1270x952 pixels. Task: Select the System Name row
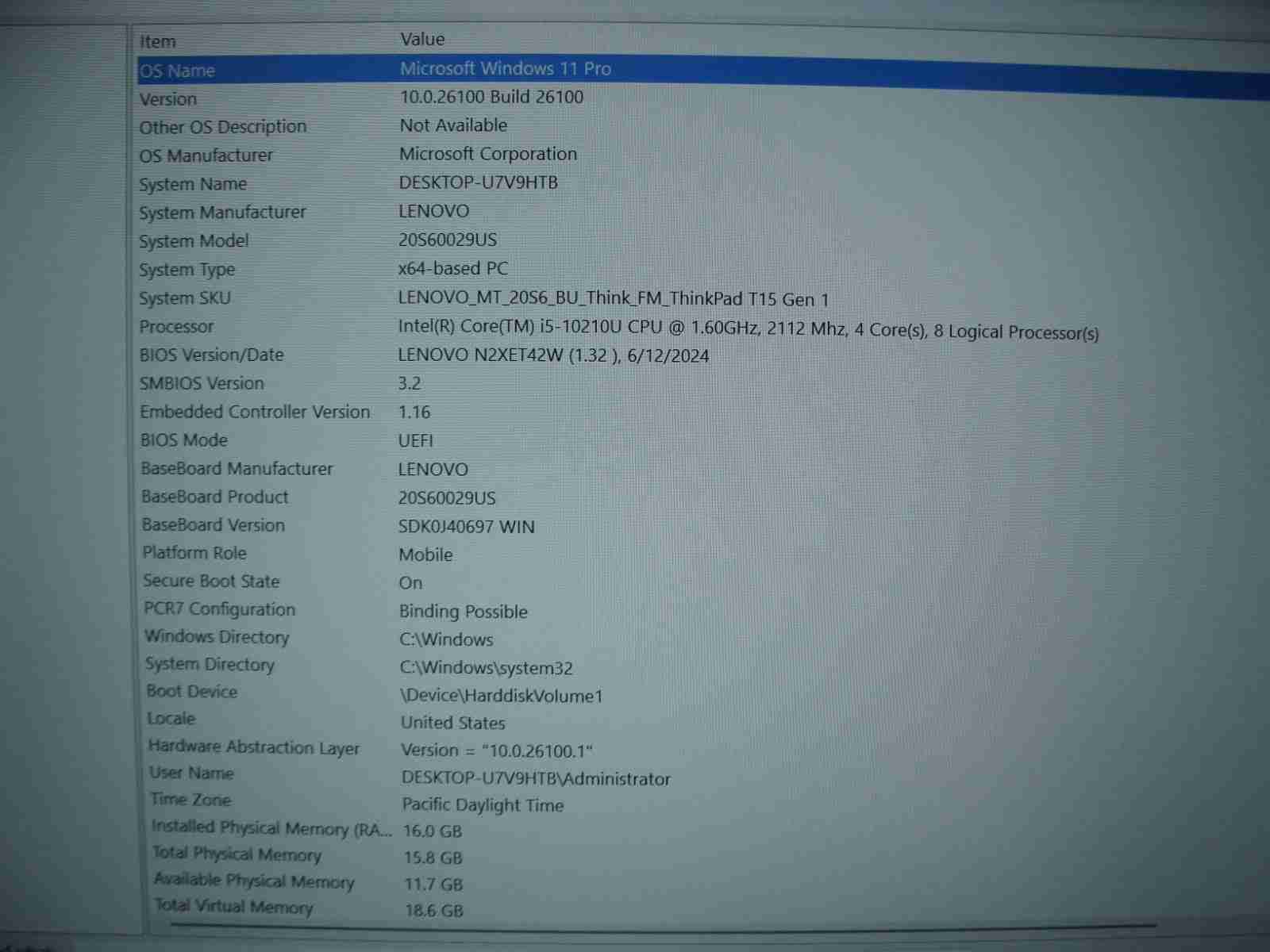pos(193,184)
